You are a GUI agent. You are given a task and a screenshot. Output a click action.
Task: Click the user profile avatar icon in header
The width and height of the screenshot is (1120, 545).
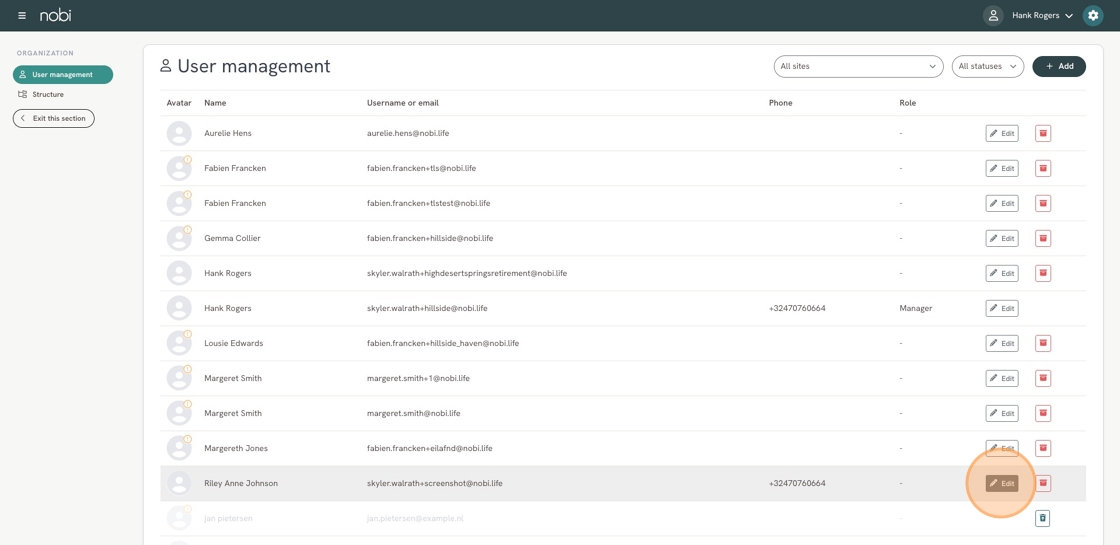tap(993, 16)
